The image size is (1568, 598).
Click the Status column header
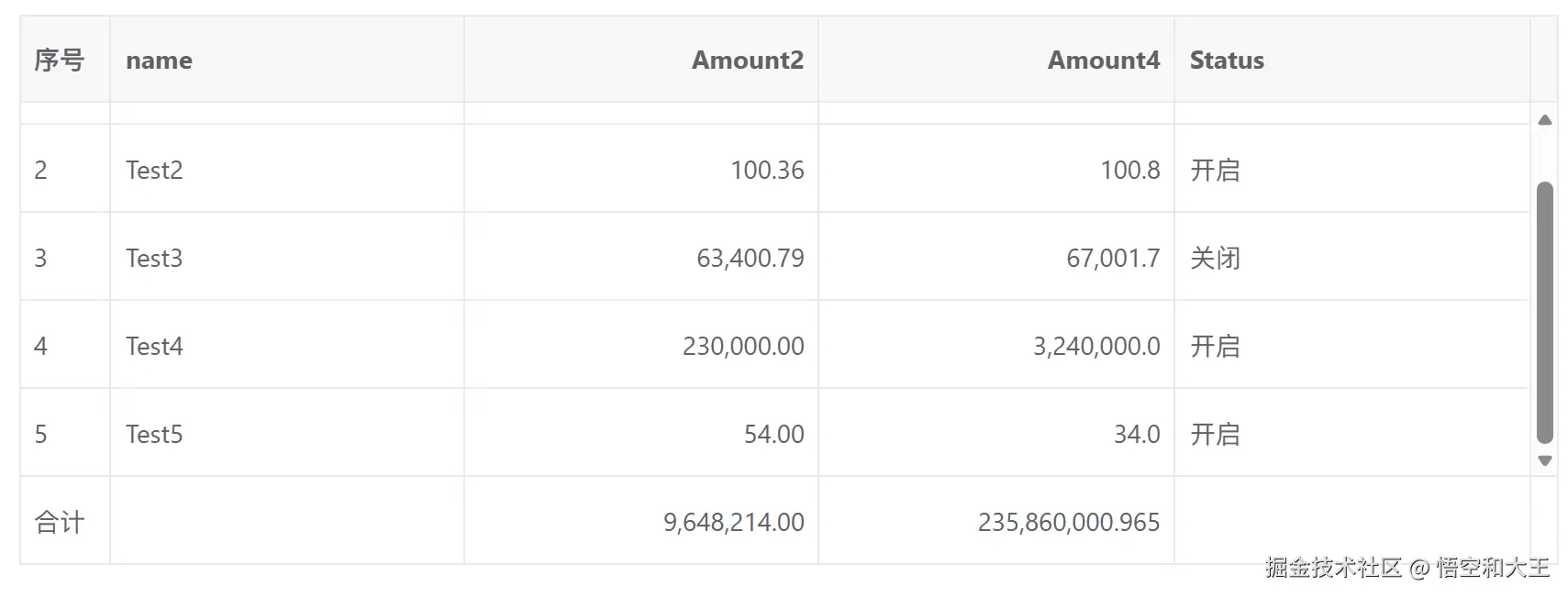click(1226, 61)
